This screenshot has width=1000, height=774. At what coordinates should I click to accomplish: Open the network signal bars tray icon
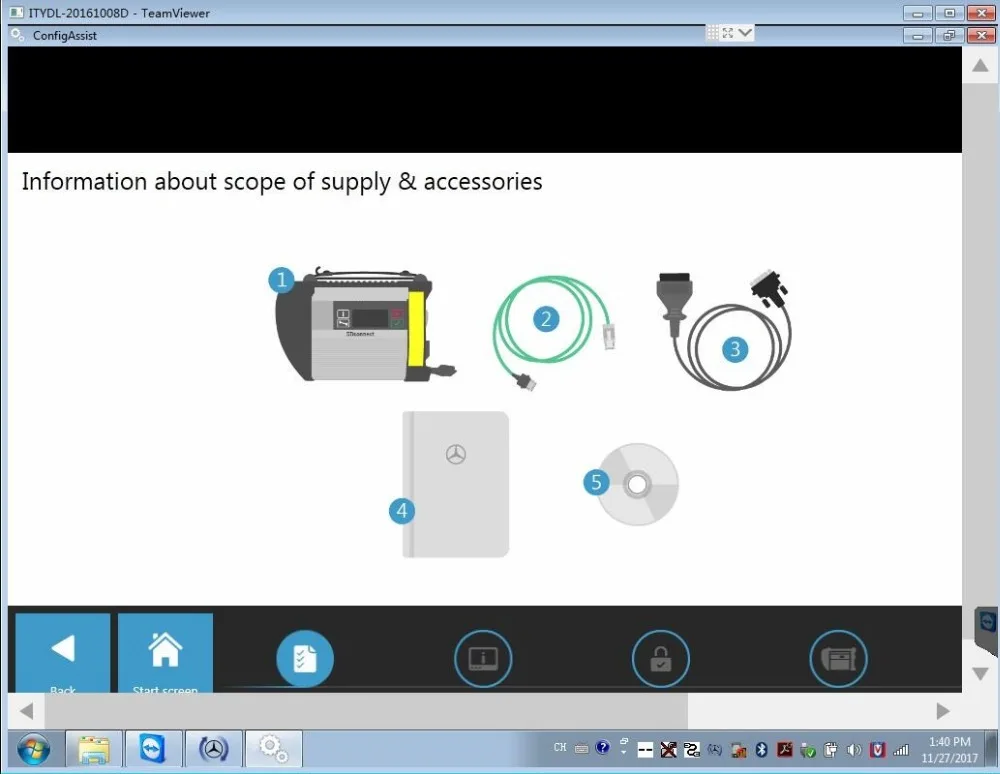[x=901, y=750]
